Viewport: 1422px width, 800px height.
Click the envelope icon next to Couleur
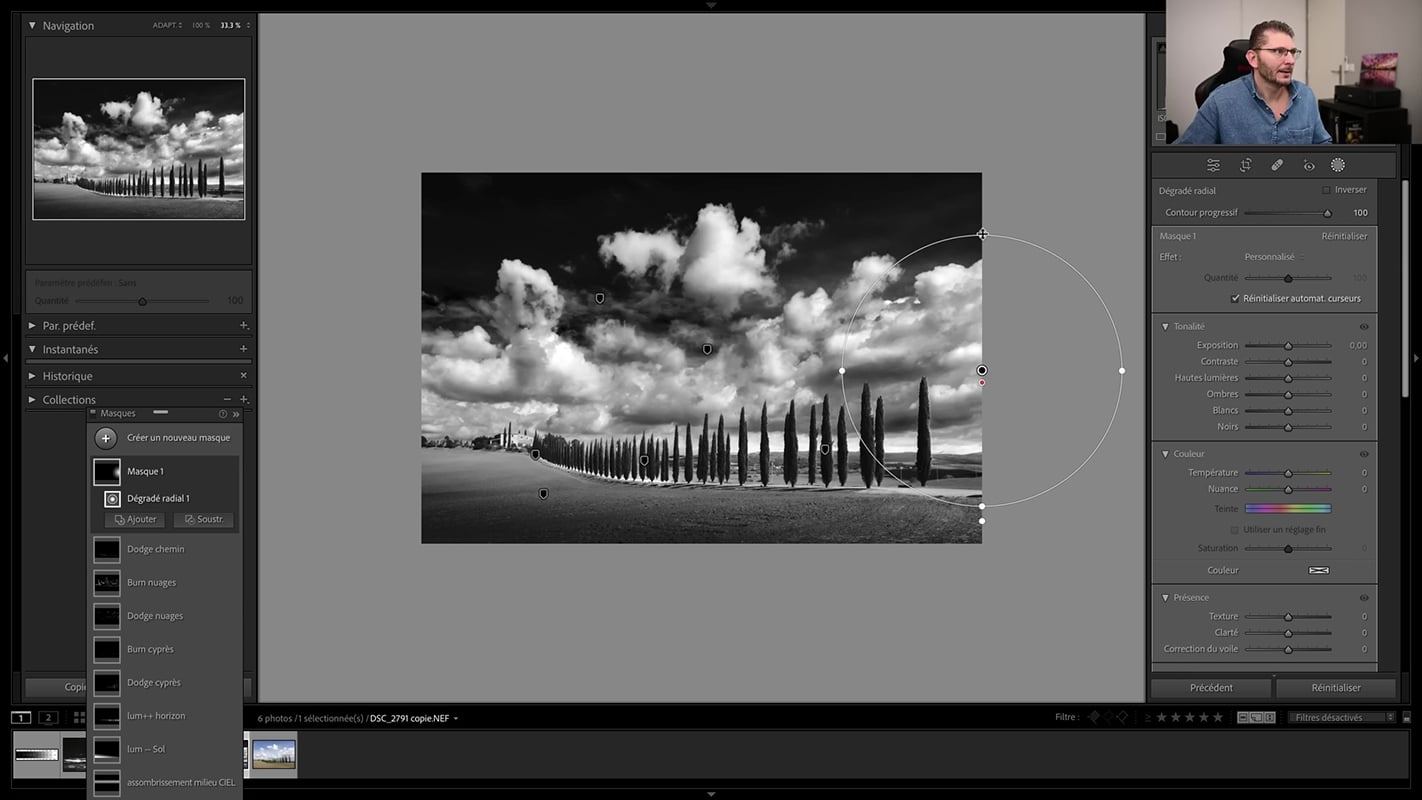[1319, 570]
